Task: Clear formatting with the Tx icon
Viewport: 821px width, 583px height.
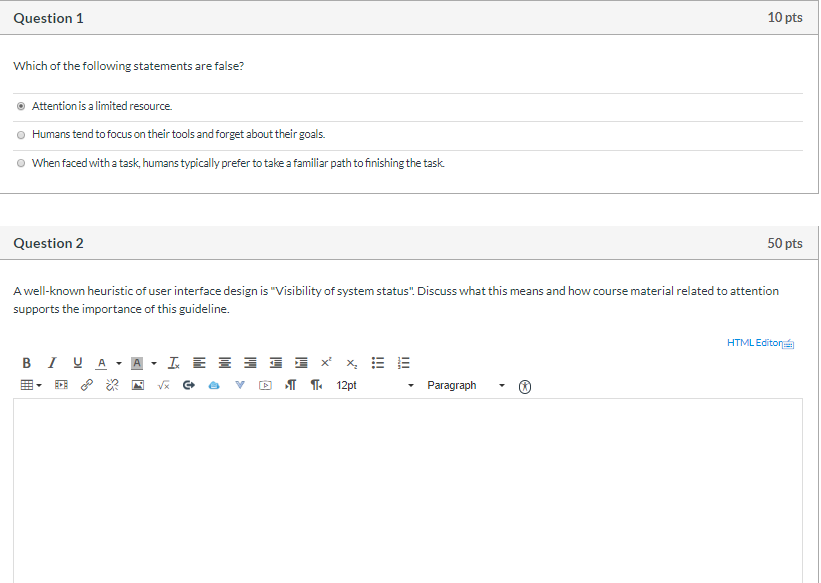Action: coord(173,362)
